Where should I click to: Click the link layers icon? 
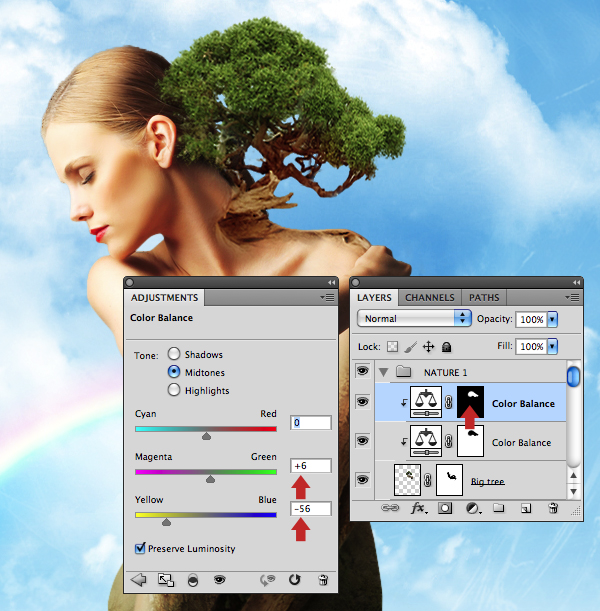coord(390,508)
